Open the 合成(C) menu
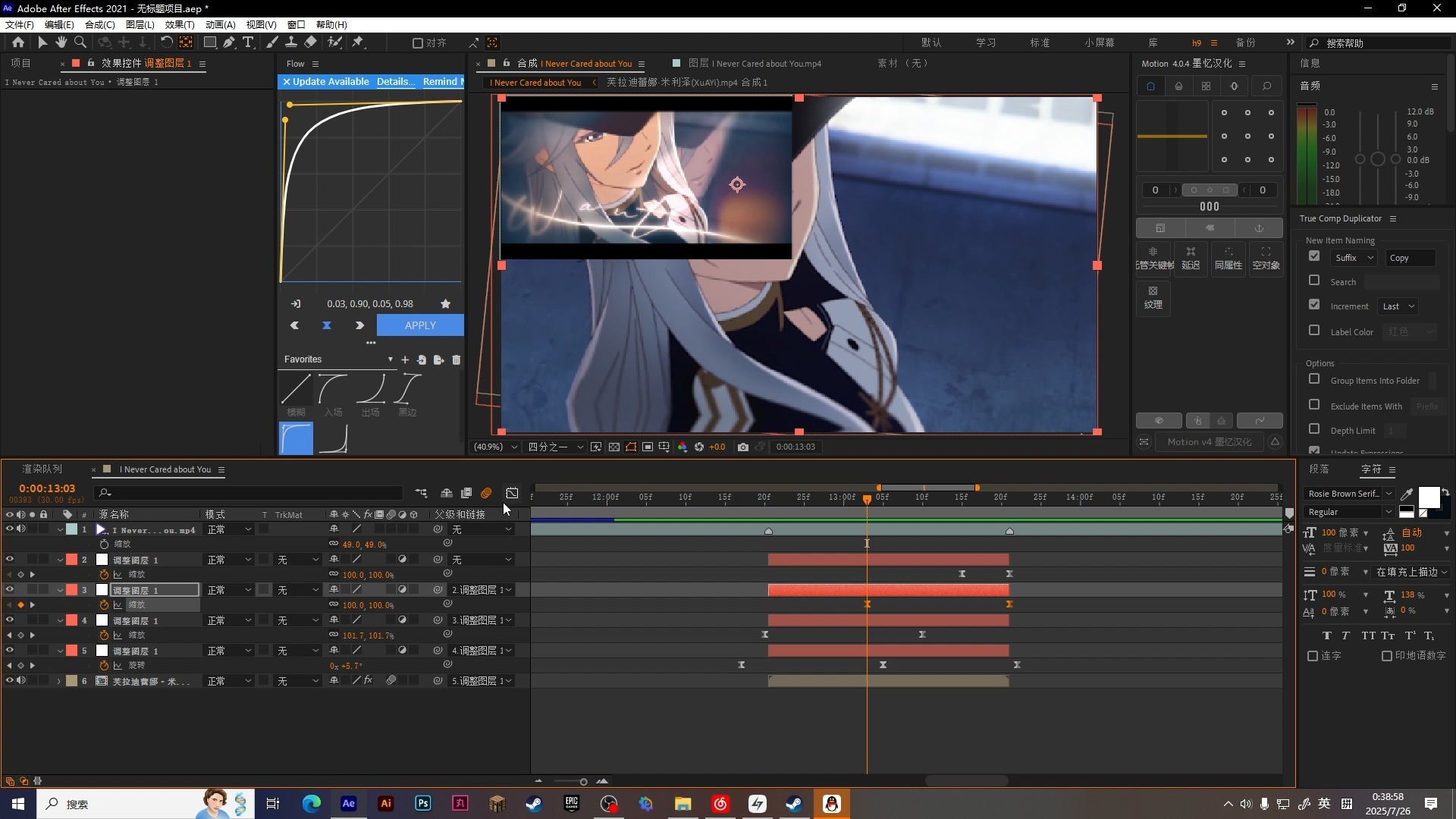 click(100, 25)
